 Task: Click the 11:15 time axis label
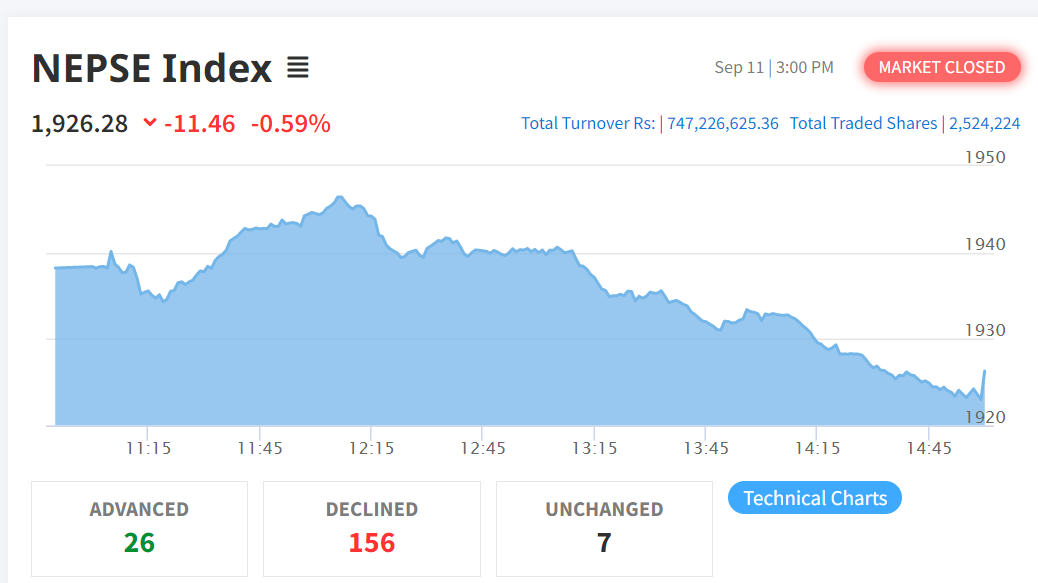tap(148, 449)
